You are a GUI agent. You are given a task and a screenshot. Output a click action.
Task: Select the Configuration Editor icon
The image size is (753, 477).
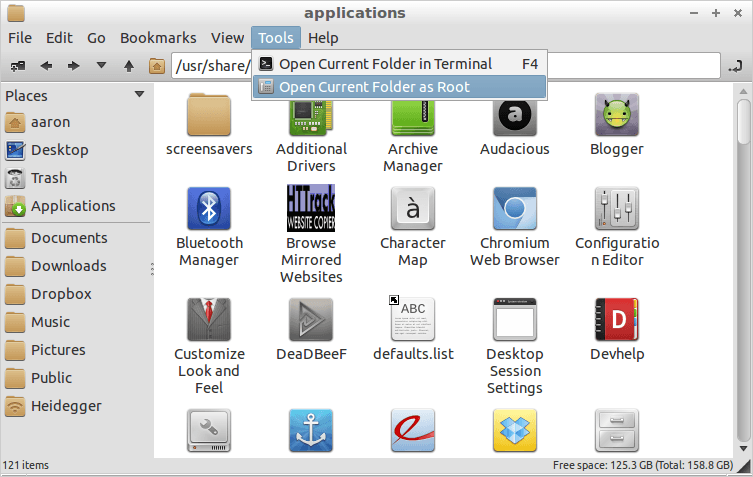point(617,208)
